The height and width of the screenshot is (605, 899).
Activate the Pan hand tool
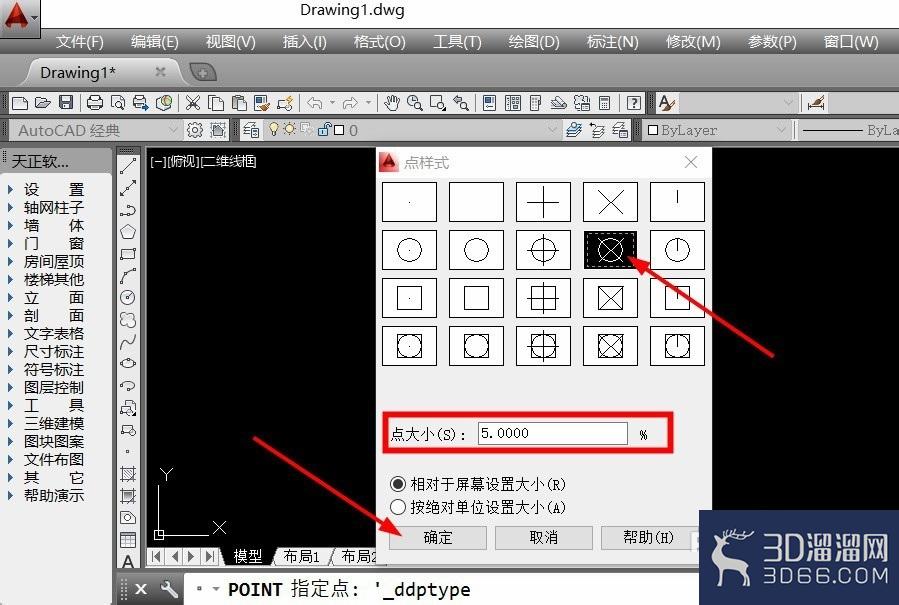coord(392,103)
